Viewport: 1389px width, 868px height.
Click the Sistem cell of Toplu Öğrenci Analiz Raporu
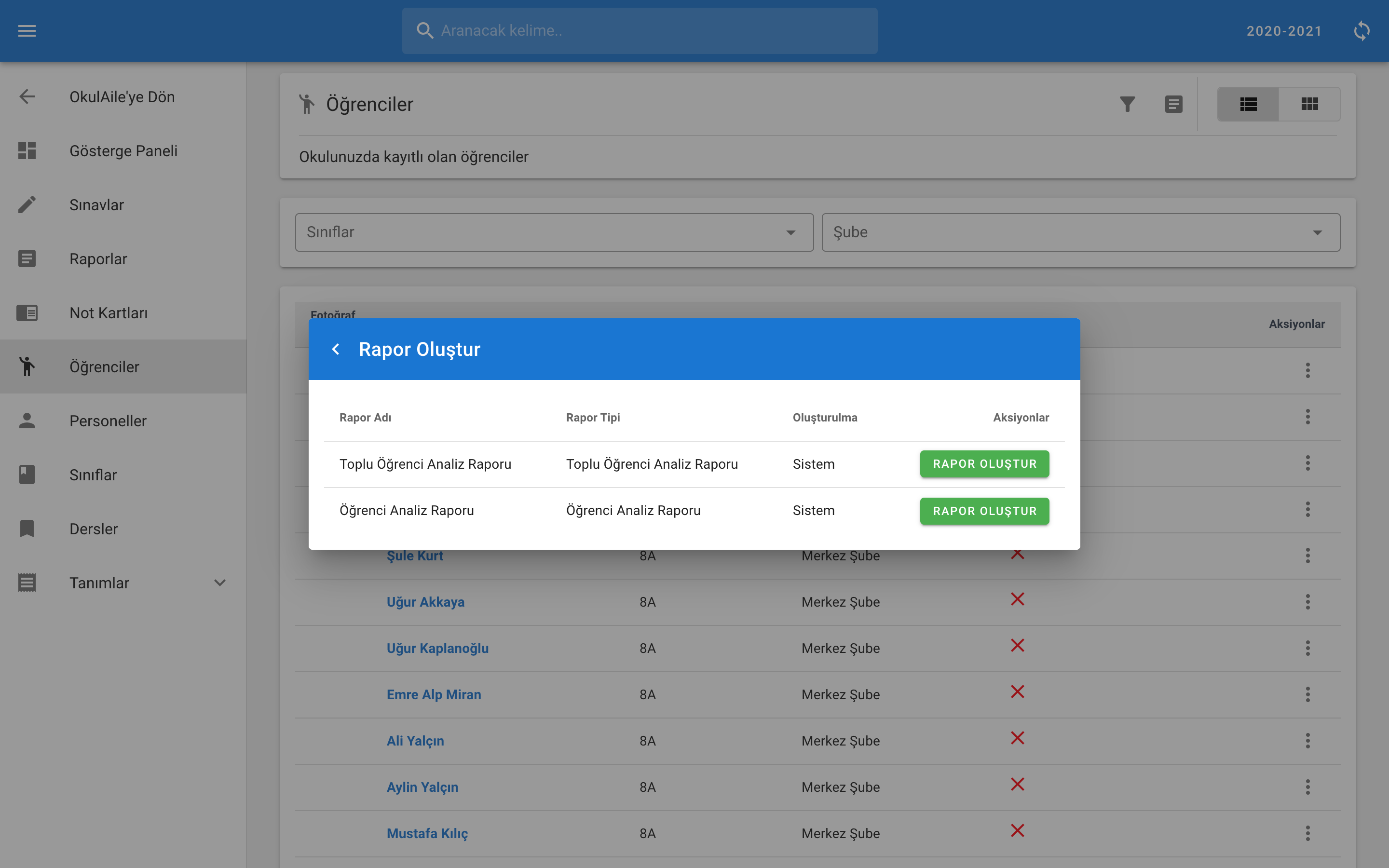pos(813,464)
